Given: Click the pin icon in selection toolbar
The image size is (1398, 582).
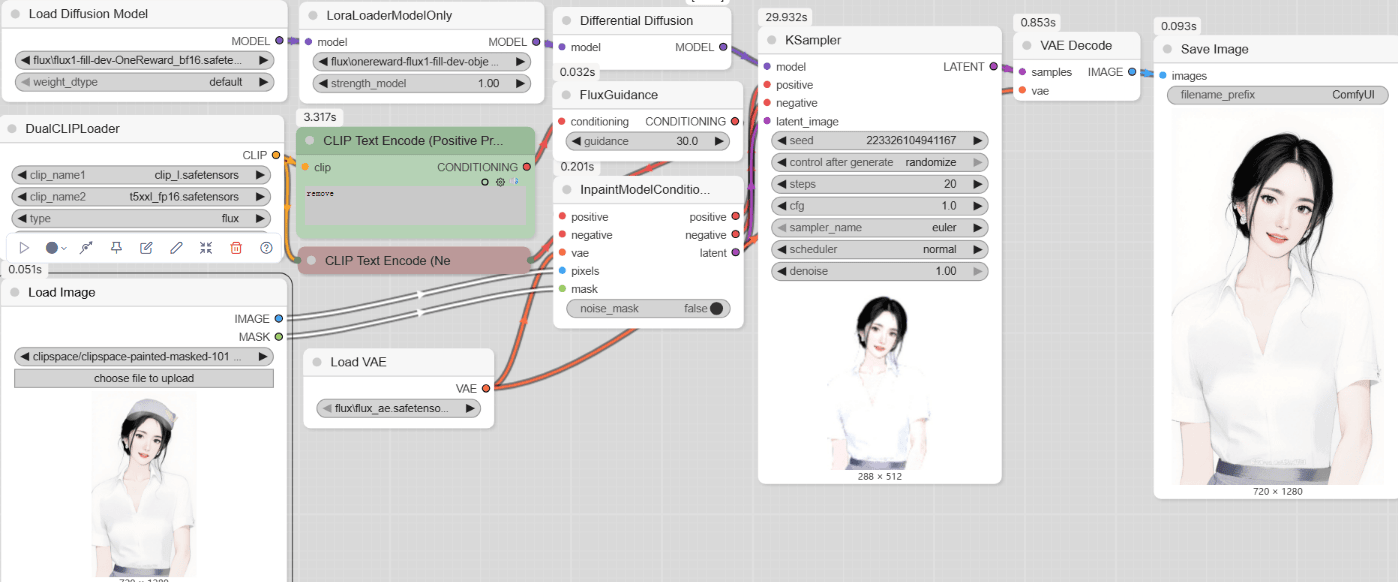Looking at the screenshot, I should [116, 248].
